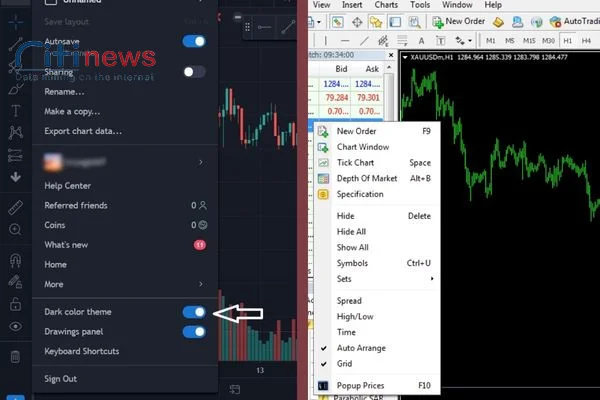Click Make a copy… in TradingView menu
This screenshot has height=400, width=600.
72,111
